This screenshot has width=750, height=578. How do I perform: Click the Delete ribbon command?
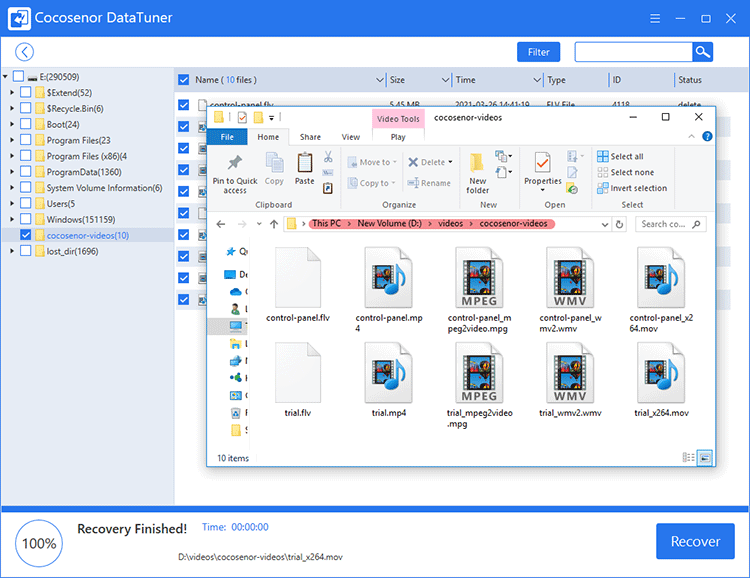click(430, 162)
